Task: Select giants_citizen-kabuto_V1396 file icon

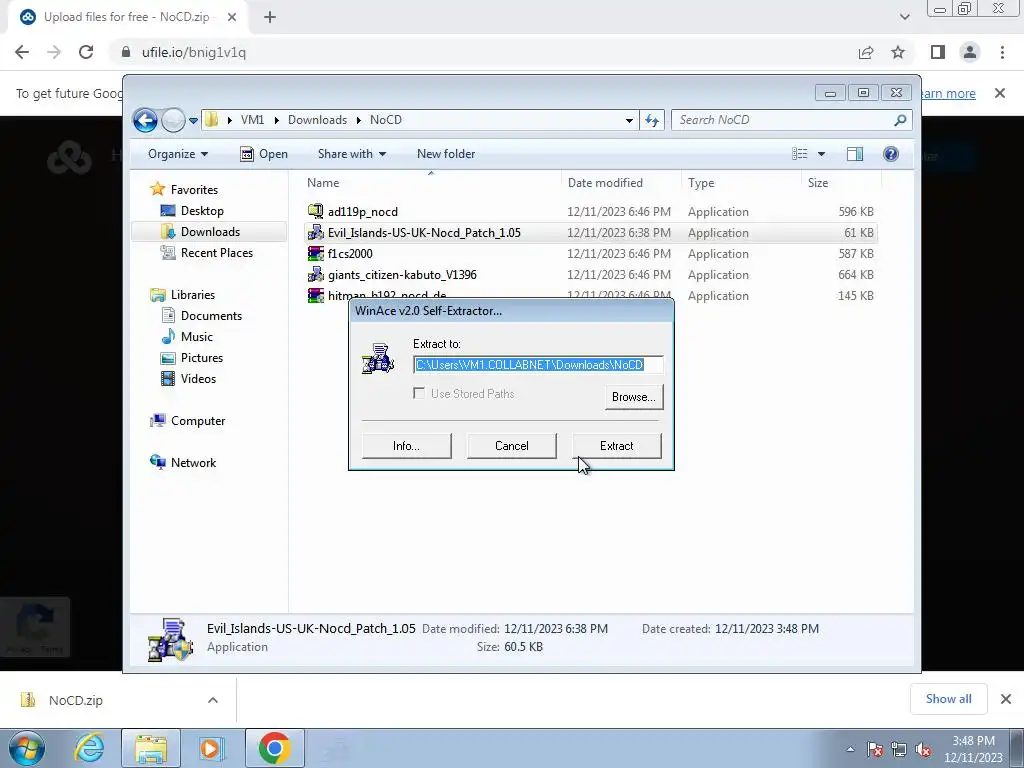Action: [x=315, y=274]
